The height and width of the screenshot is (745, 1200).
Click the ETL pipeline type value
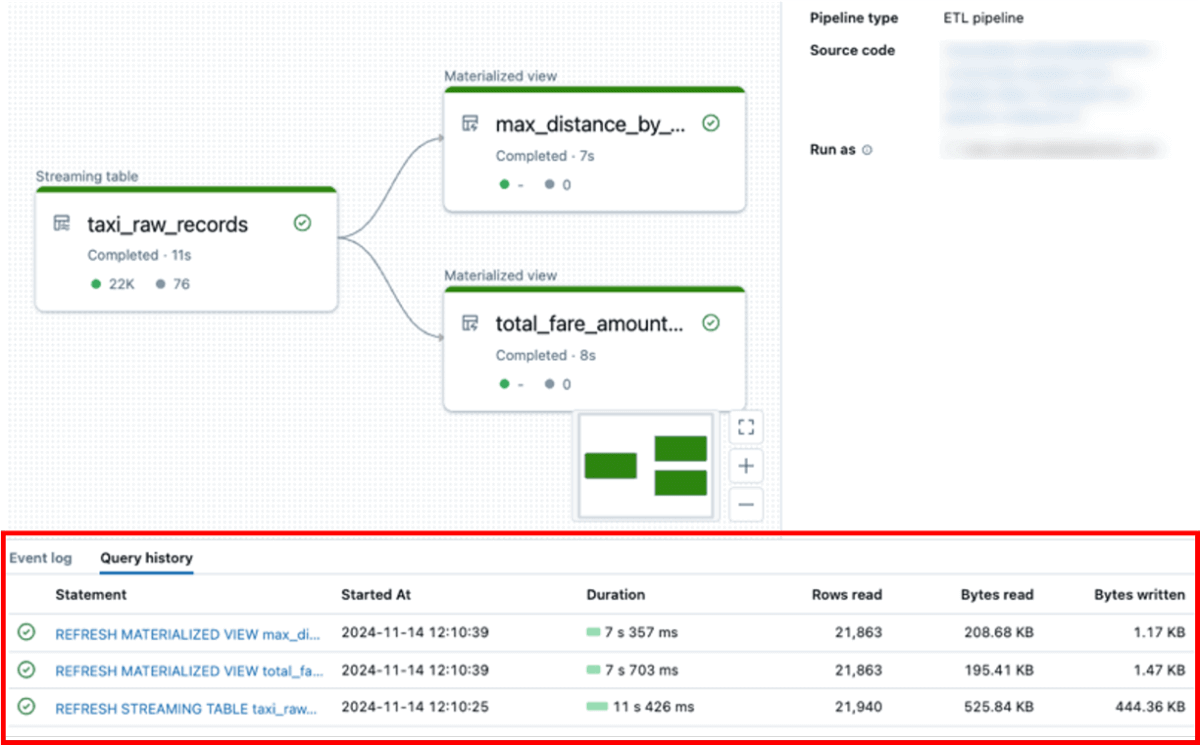click(x=983, y=18)
